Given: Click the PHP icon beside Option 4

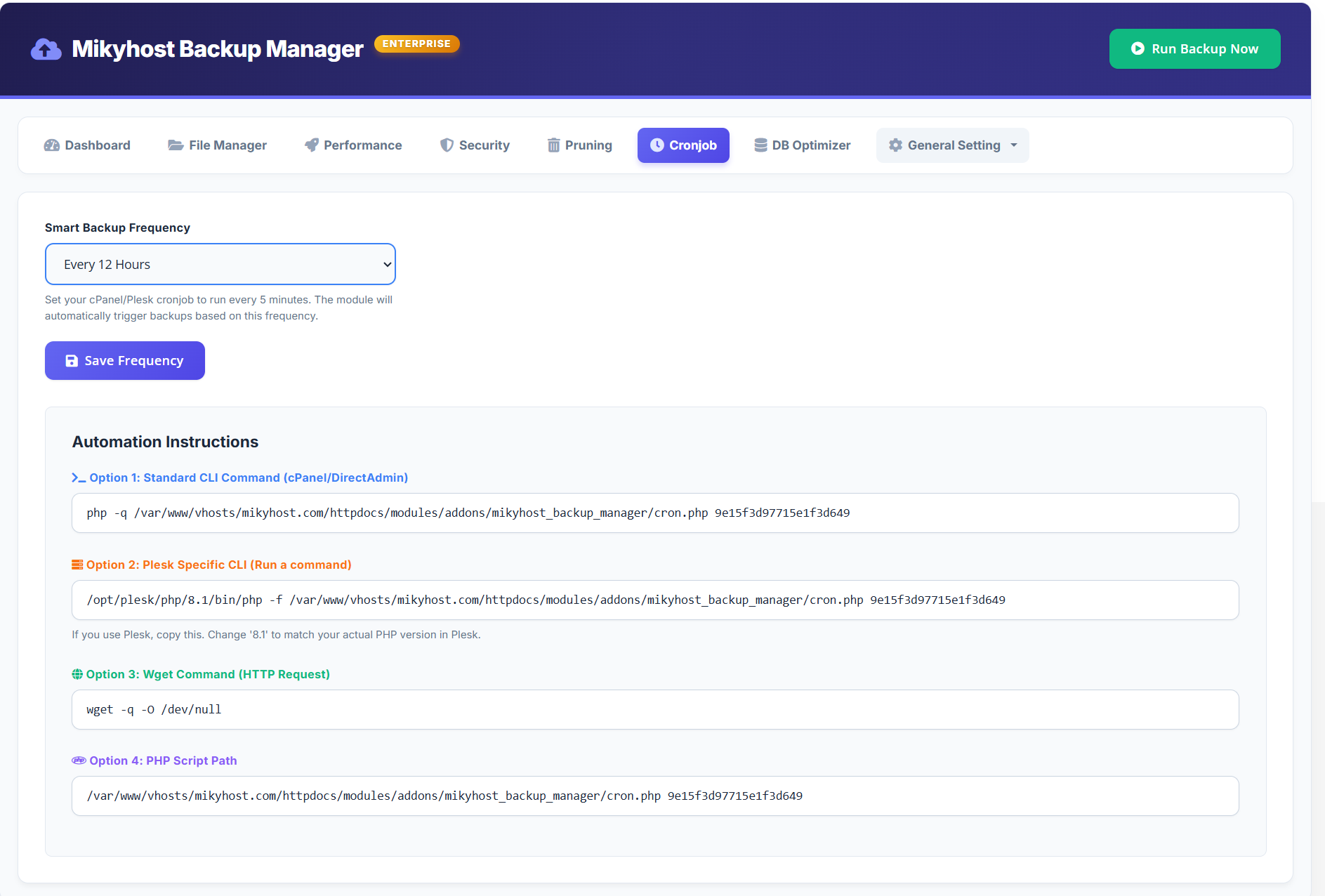Looking at the screenshot, I should point(79,760).
